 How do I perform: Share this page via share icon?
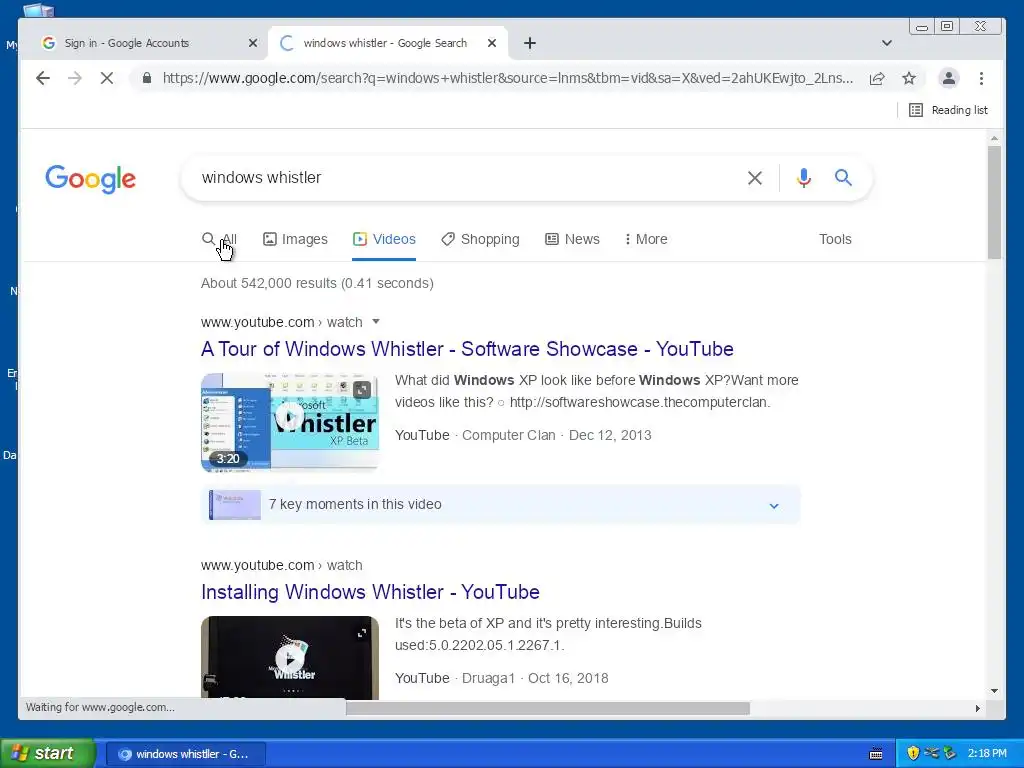coord(877,78)
